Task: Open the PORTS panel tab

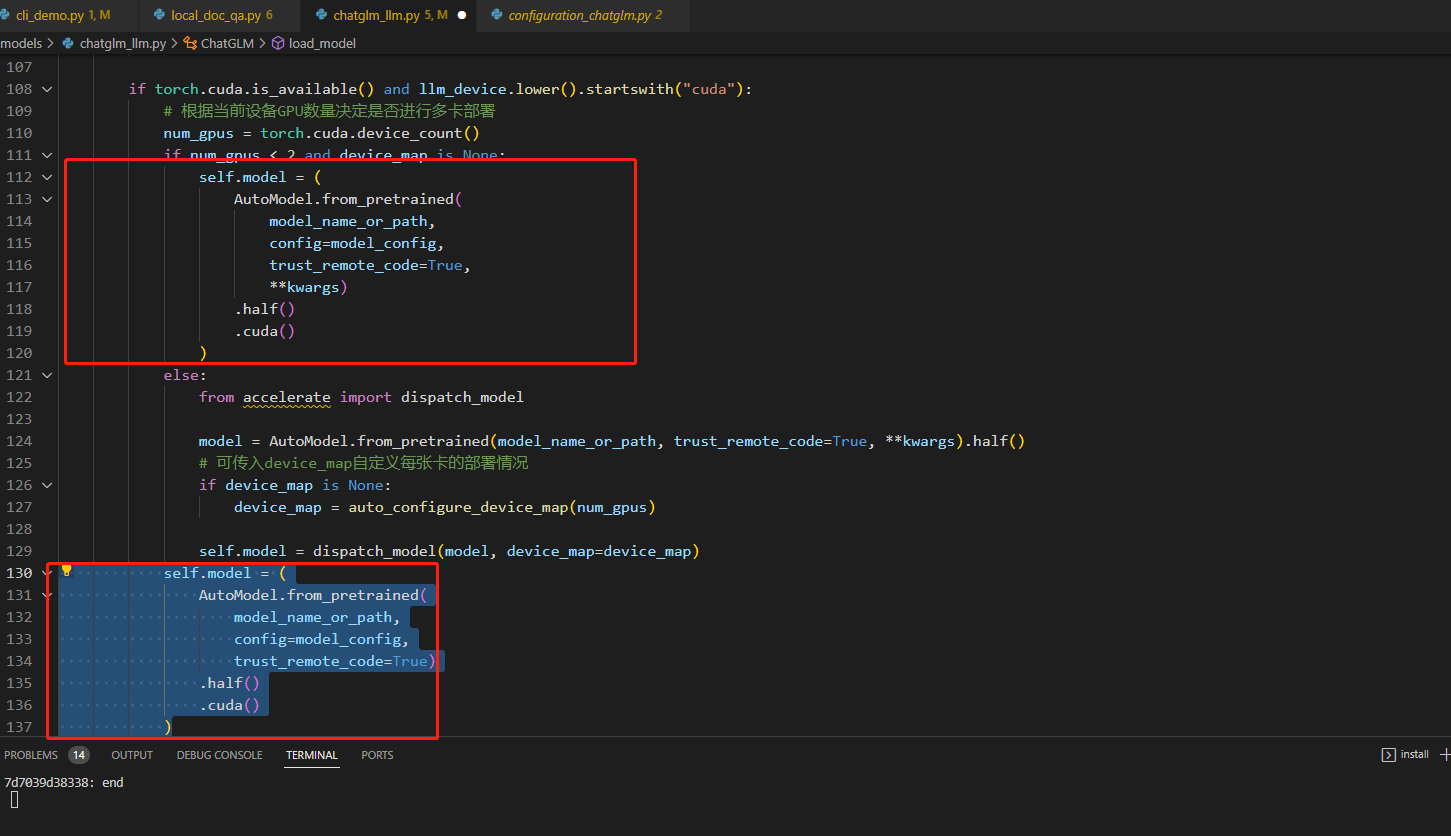Action: click(377, 755)
